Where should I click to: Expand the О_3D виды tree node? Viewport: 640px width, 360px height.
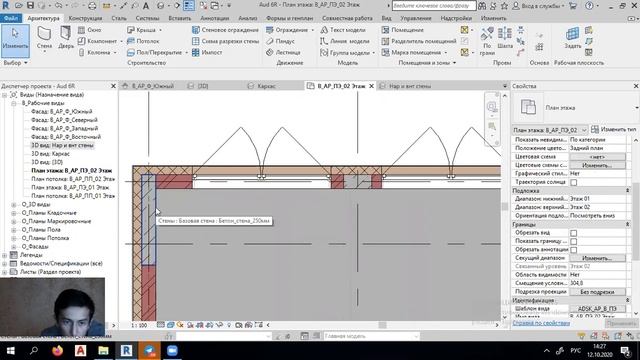pyautogui.click(x=14, y=204)
